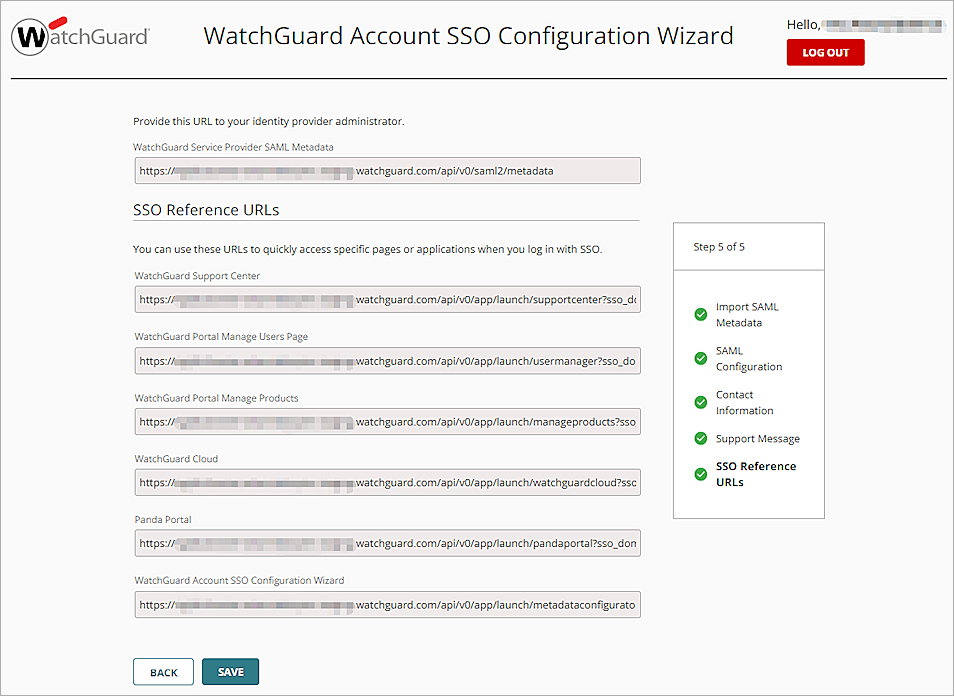954x696 pixels.
Task: Click the green checkmark beside Import SAML Metadata
Action: [700, 314]
